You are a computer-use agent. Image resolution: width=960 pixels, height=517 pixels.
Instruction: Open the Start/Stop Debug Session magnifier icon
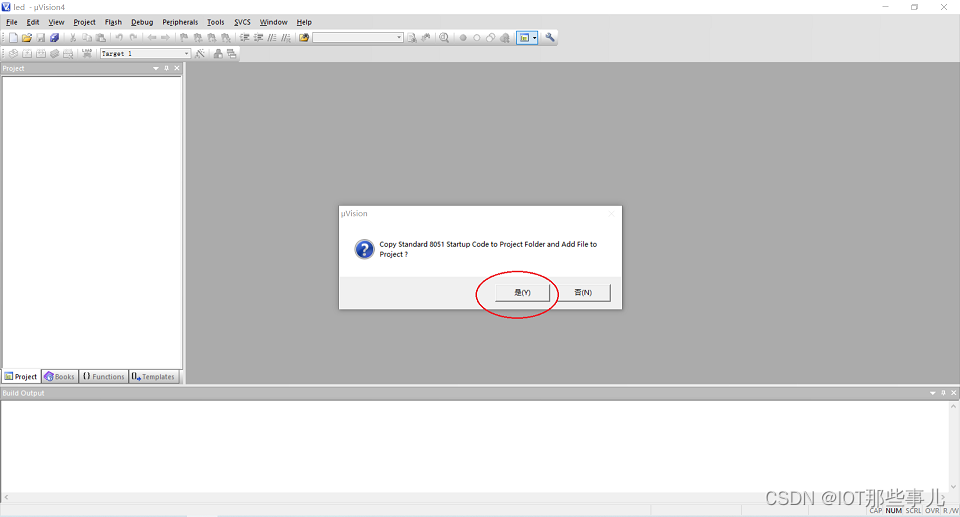pos(444,37)
